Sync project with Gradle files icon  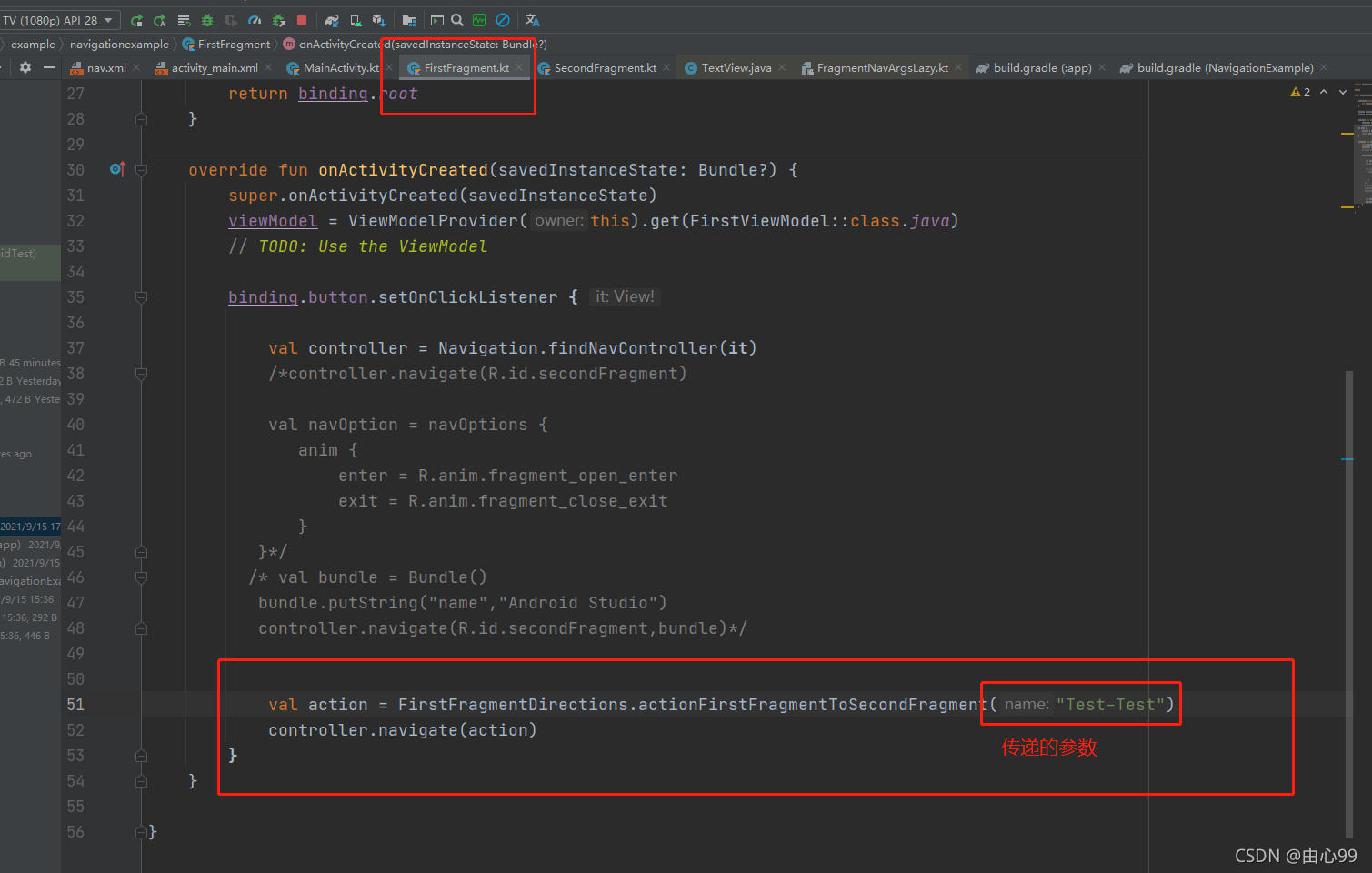coord(334,19)
